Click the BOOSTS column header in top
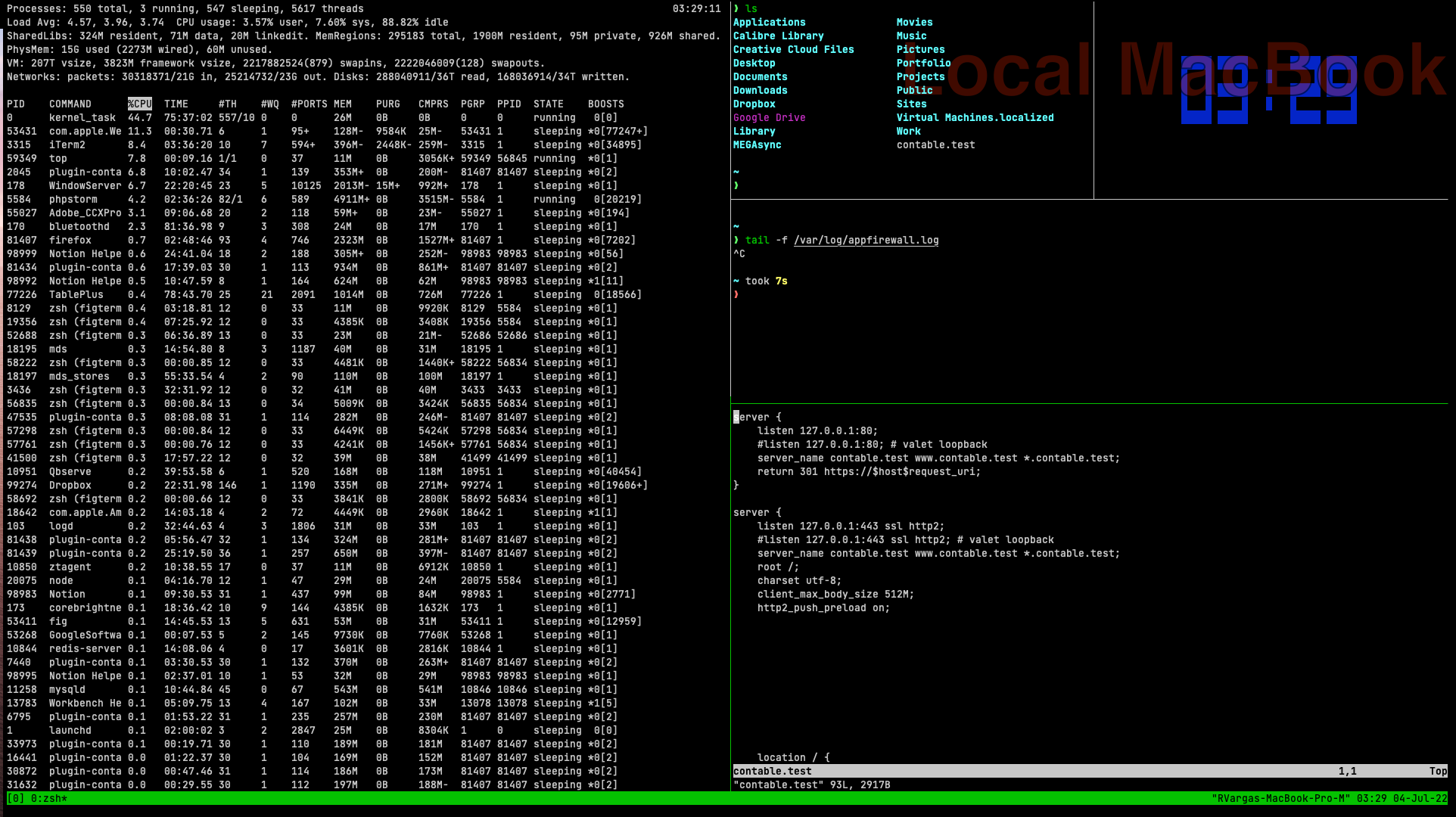 606,104
